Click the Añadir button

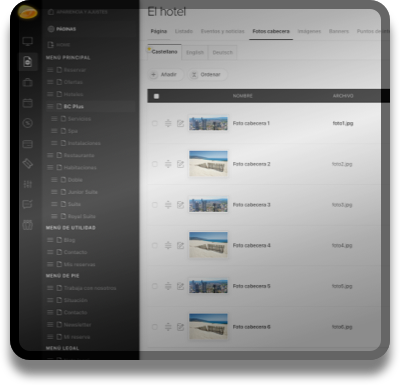pos(165,75)
